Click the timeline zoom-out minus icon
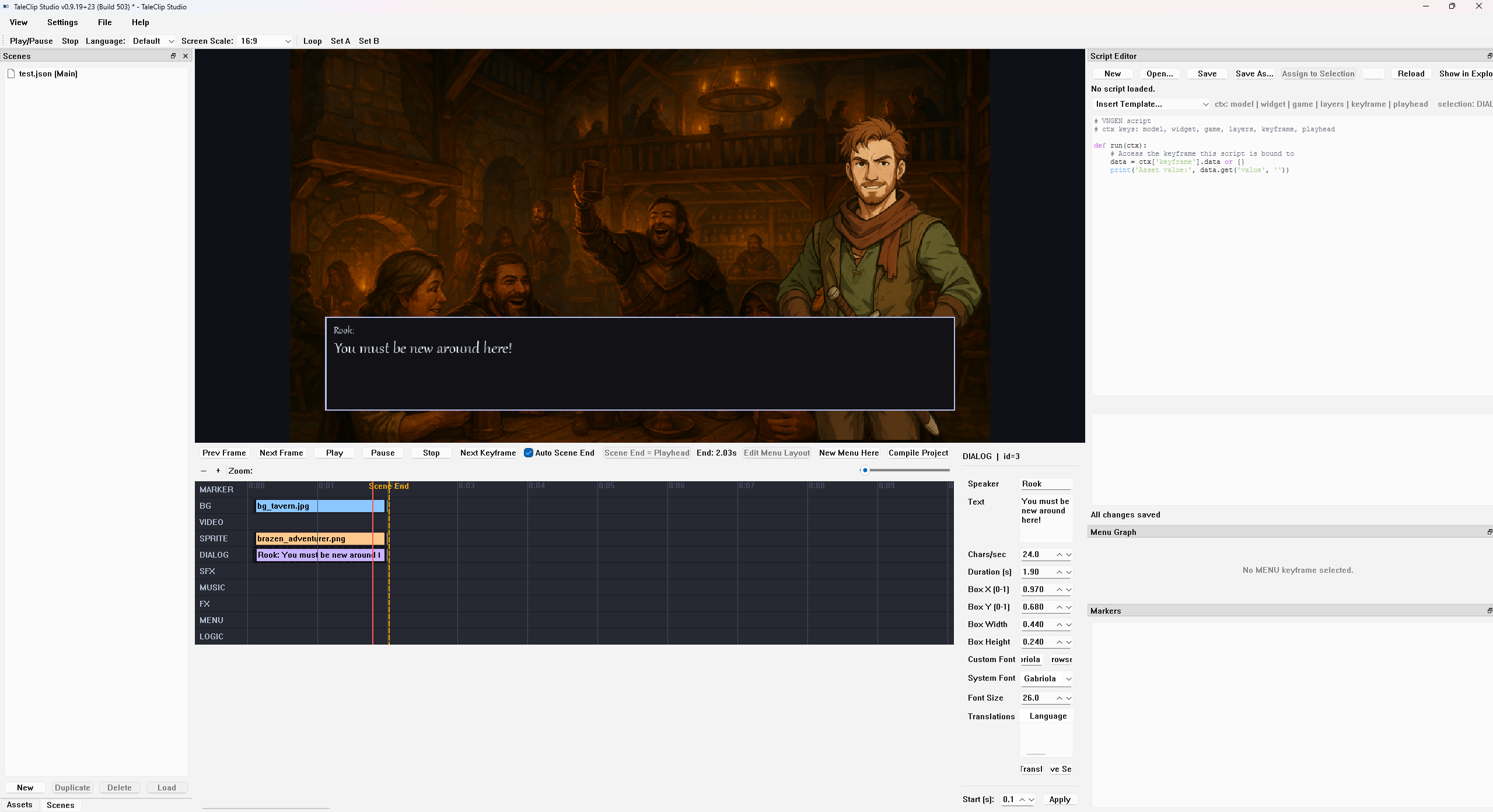 [x=204, y=471]
